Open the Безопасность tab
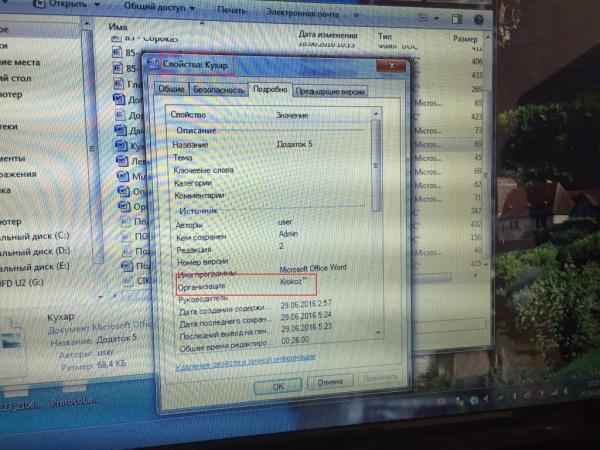 click(217, 89)
